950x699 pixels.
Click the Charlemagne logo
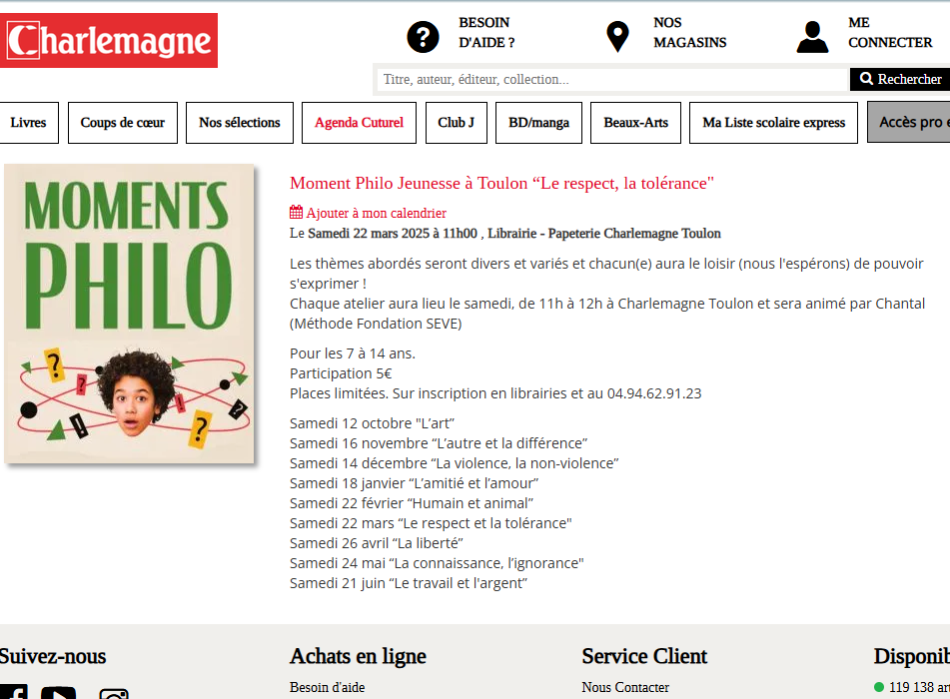pyautogui.click(x=109, y=41)
